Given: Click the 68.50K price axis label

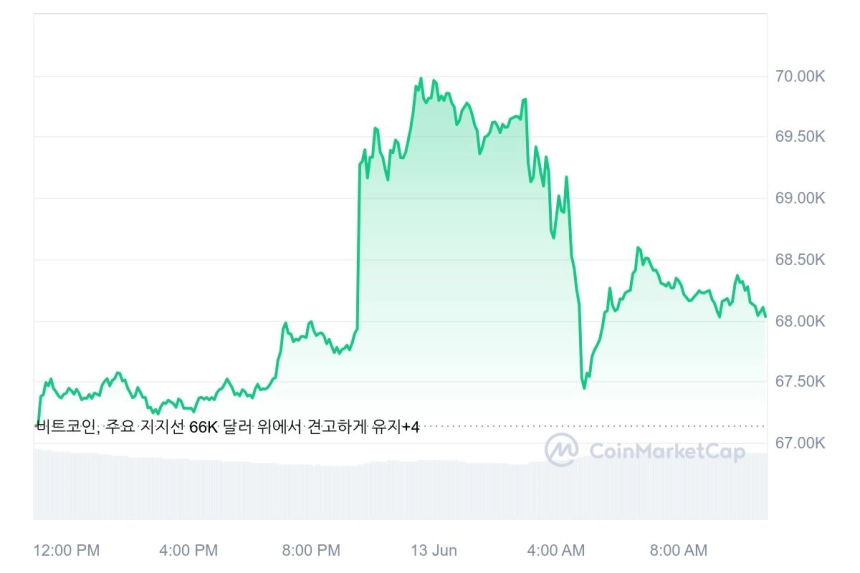Looking at the screenshot, I should click(800, 259).
